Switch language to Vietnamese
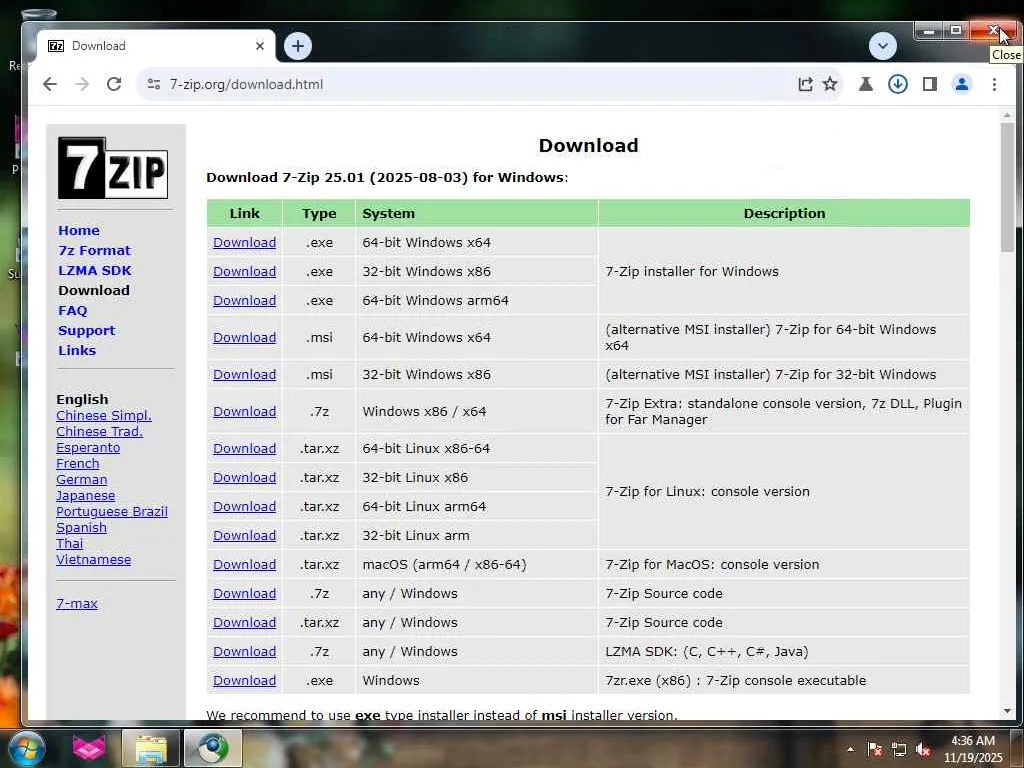Viewport: 1024px width, 768px height. [93, 560]
